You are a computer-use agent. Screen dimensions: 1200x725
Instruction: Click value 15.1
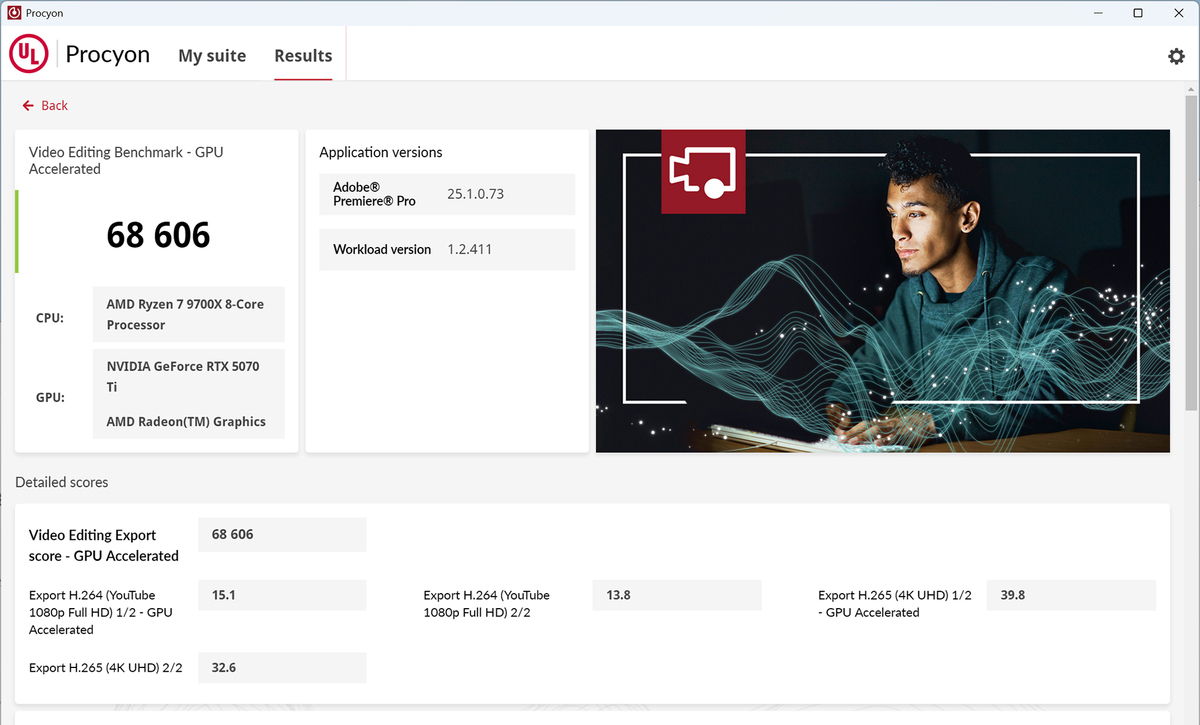pos(282,595)
